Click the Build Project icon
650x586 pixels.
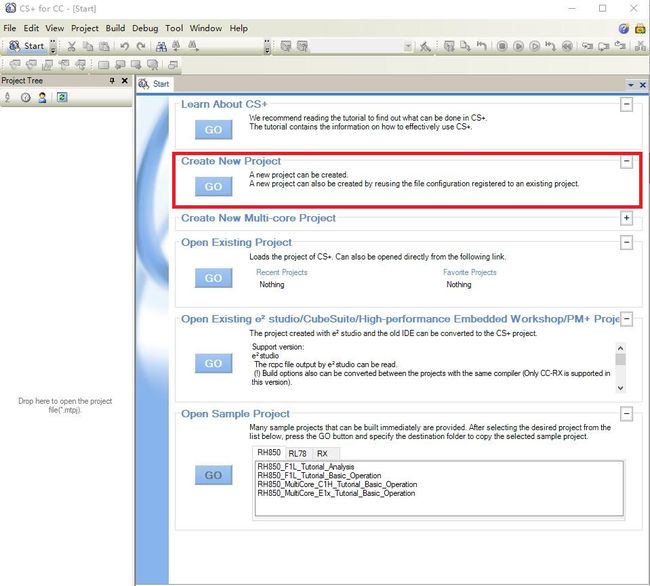click(x=286, y=46)
